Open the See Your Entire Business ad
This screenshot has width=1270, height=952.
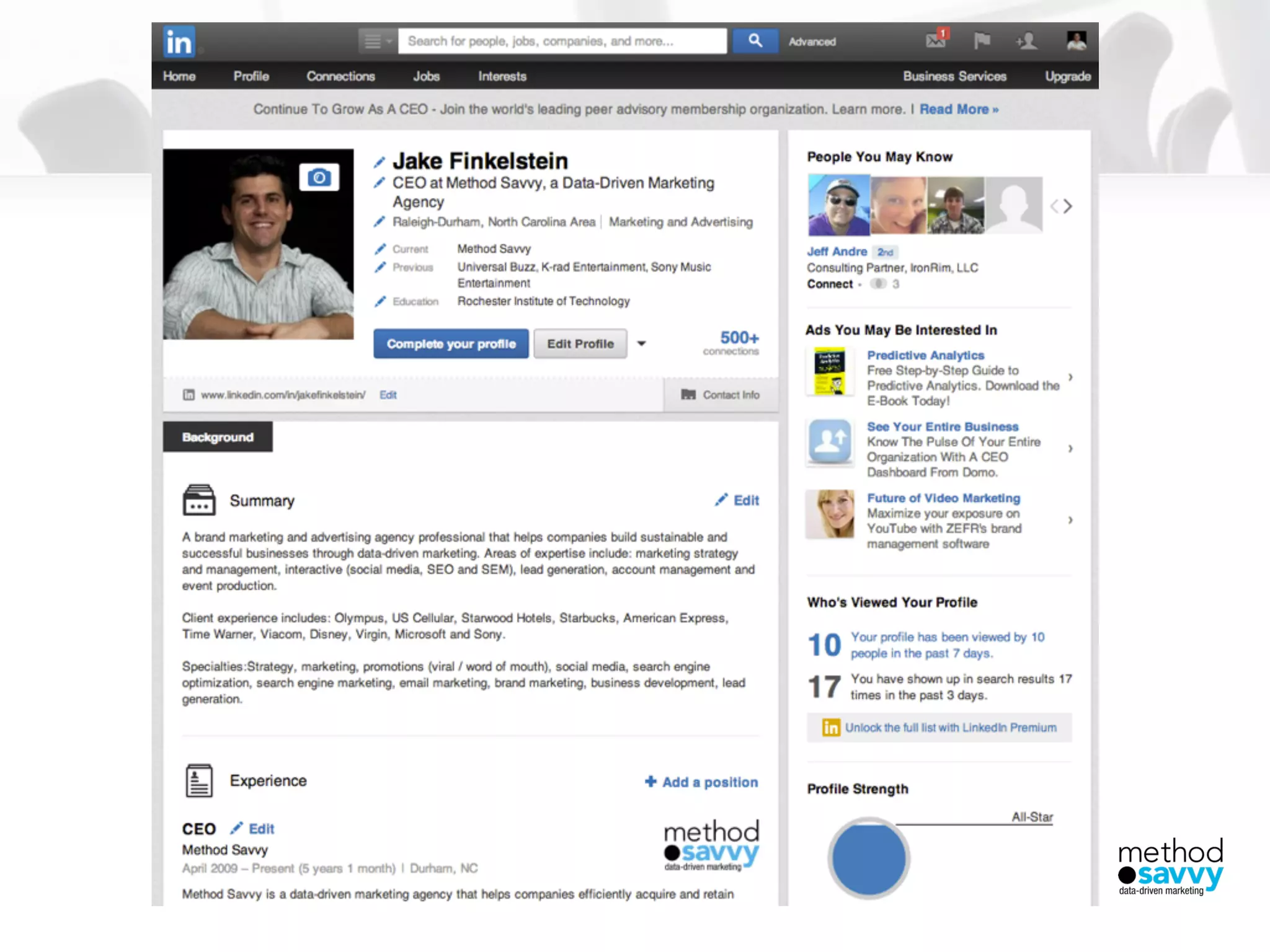pyautogui.click(x=943, y=426)
